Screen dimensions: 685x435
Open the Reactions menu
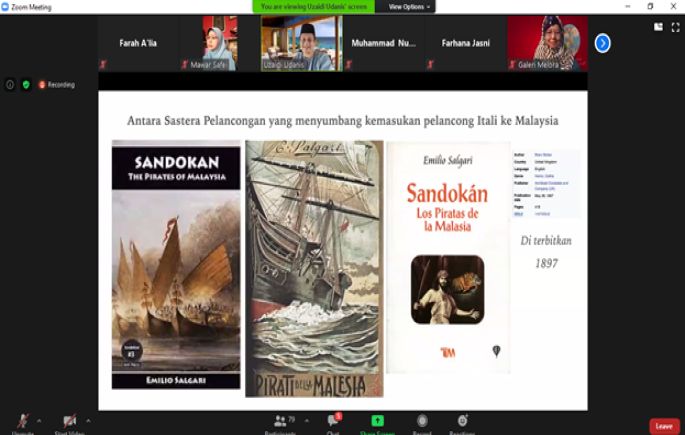pos(462,421)
